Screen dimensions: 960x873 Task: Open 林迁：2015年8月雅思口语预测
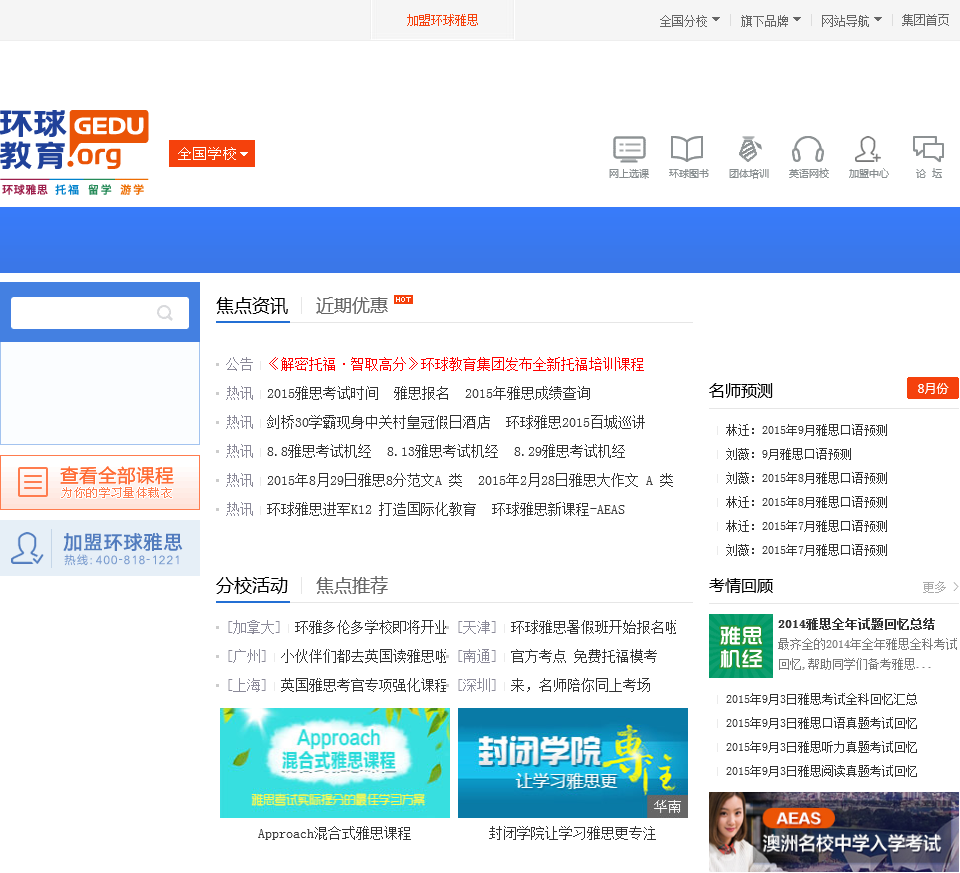coord(806,502)
